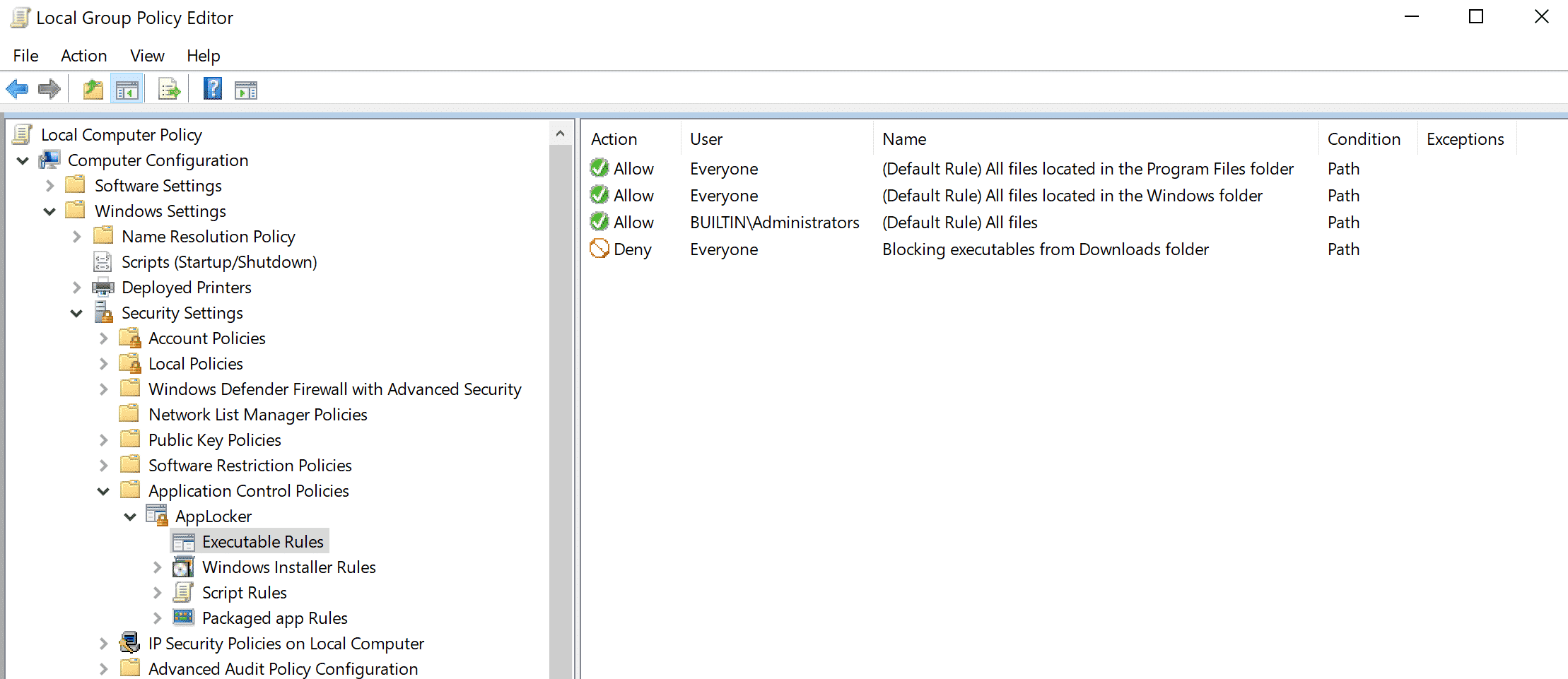Click the Back arrow toolbar icon
Screen dimensions: 1568x679
pyautogui.click(x=17, y=90)
